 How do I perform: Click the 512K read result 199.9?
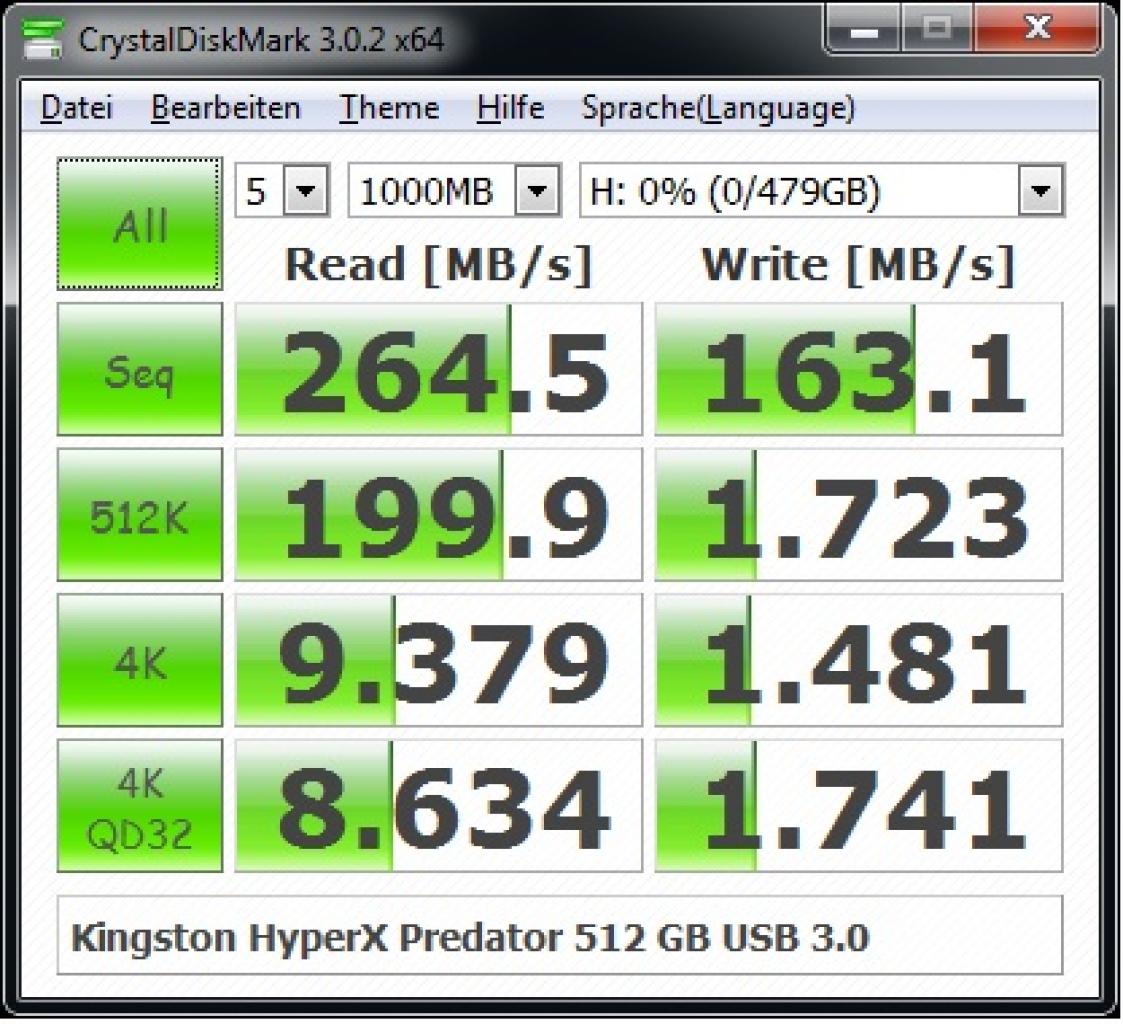coord(439,514)
